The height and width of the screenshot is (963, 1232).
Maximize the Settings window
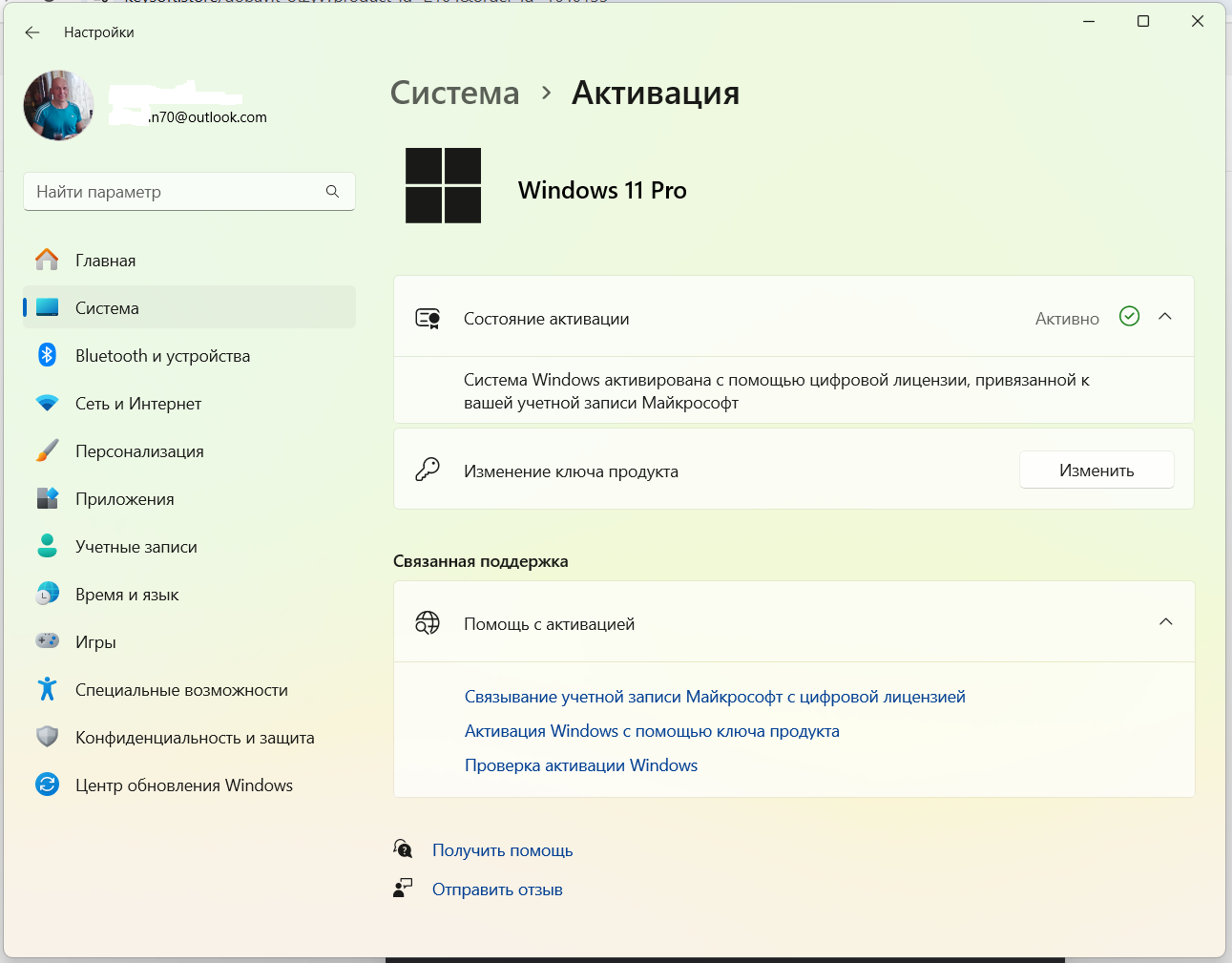(x=1143, y=21)
